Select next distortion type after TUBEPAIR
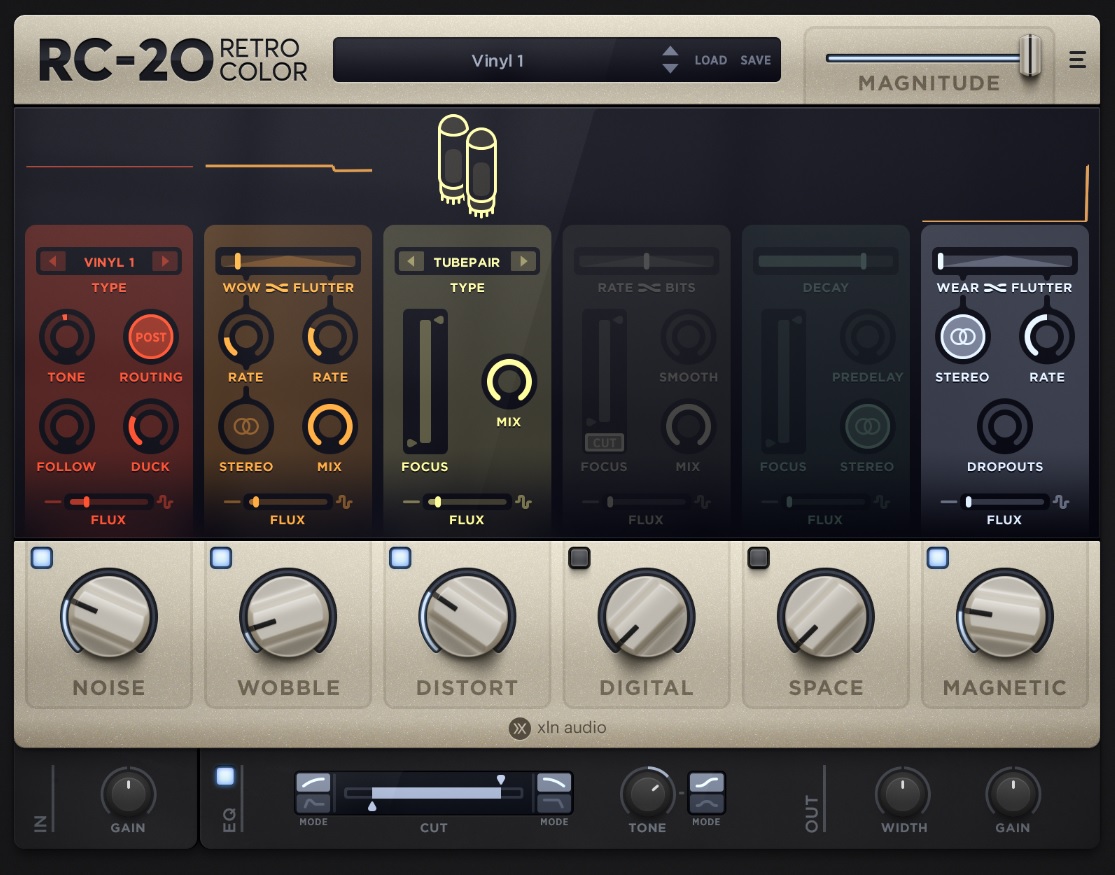The width and height of the screenshot is (1115, 875). point(523,261)
